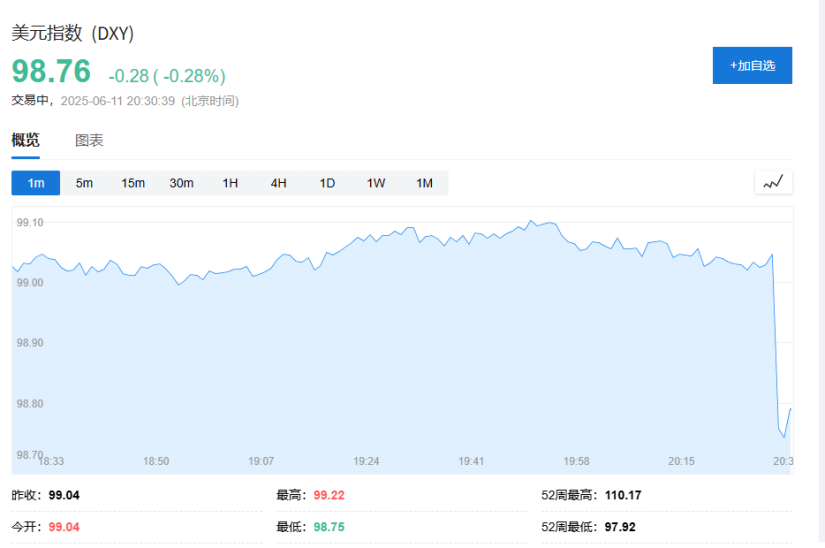Choose the 15m interval
825x548 pixels.
(x=133, y=183)
